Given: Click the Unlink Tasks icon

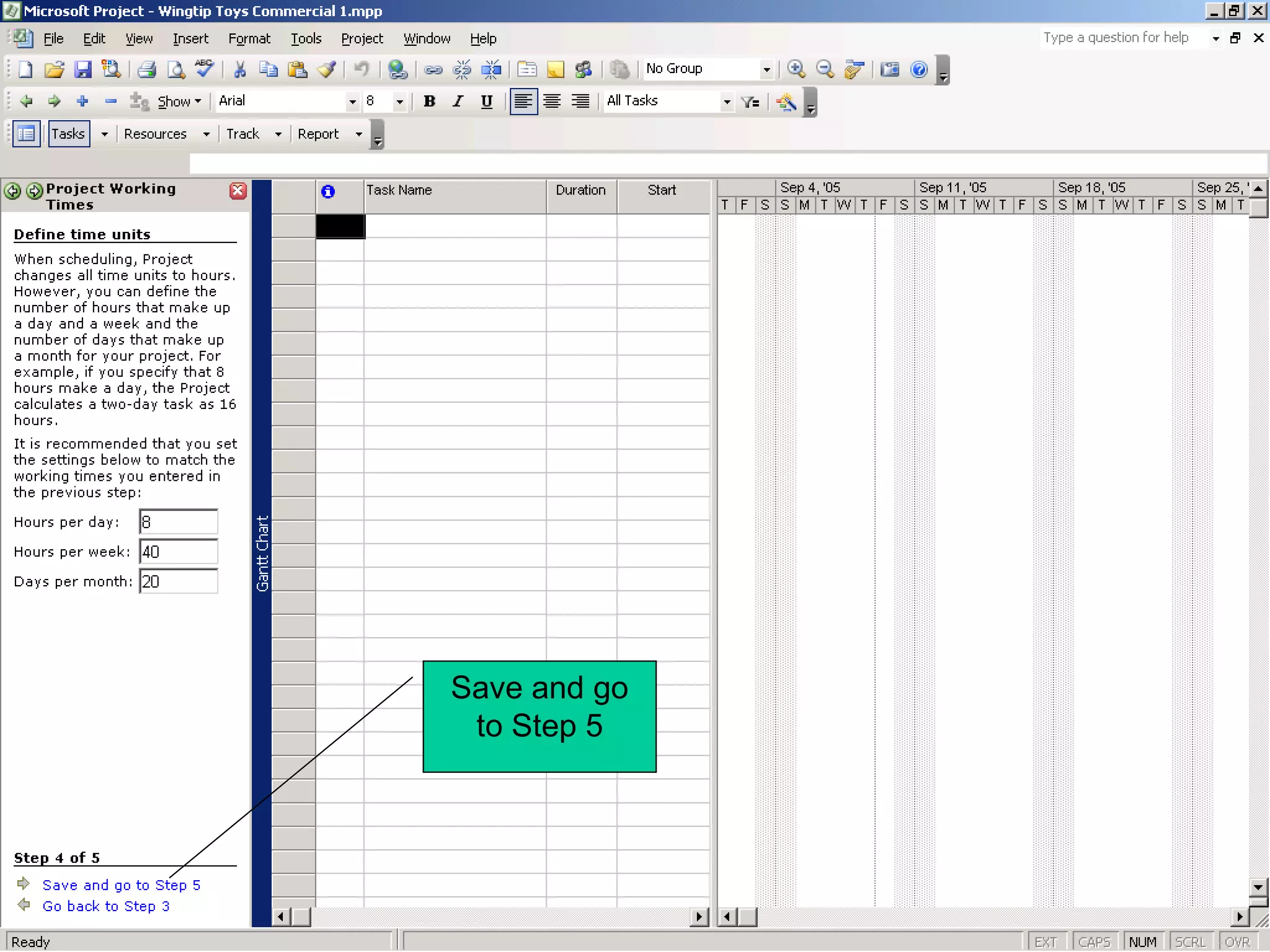Looking at the screenshot, I should coord(462,69).
